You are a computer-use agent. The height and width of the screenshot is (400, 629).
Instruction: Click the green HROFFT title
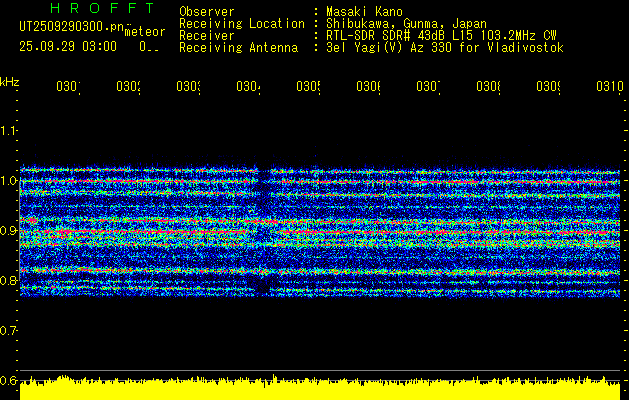[x=103, y=8]
